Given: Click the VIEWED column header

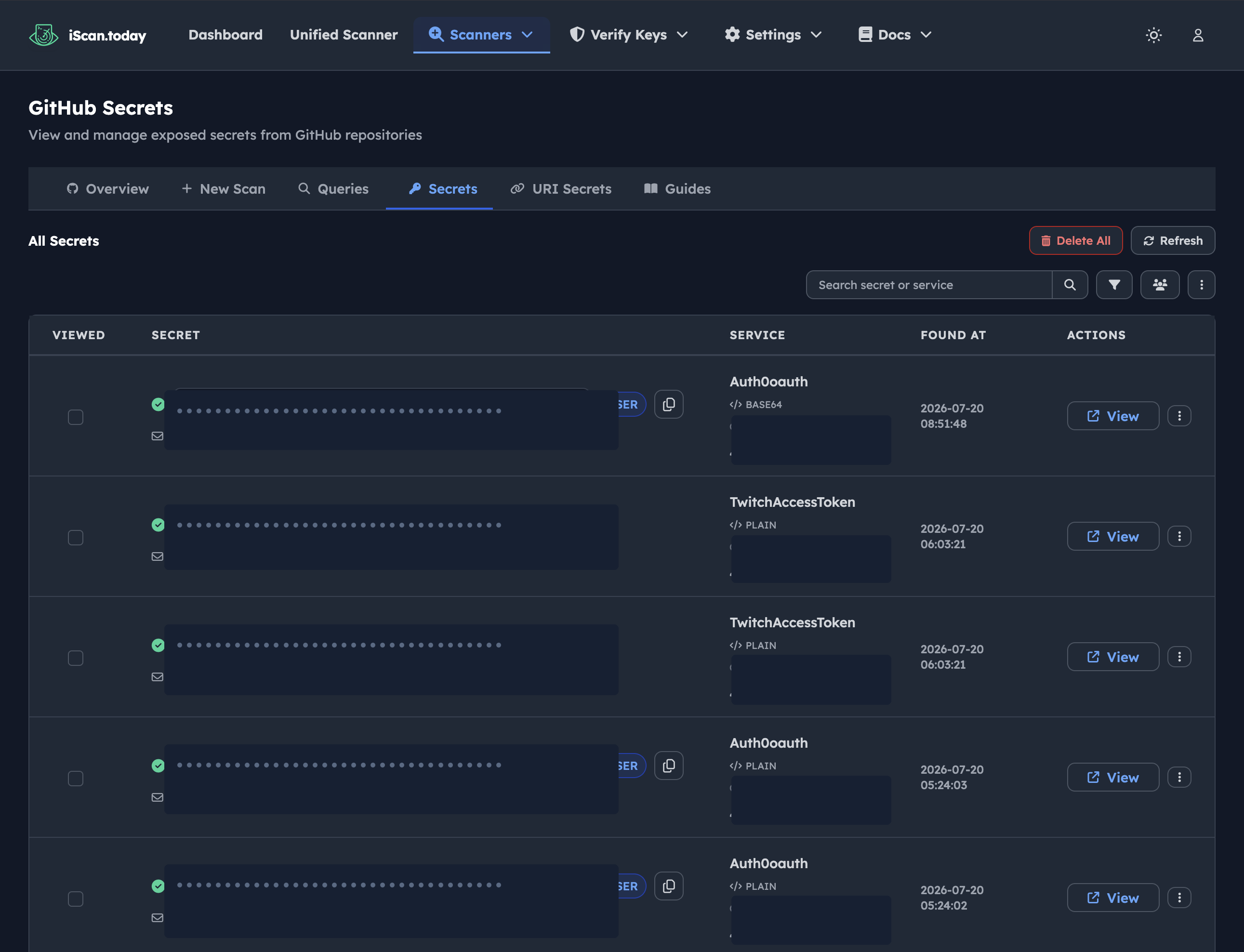Looking at the screenshot, I should pyautogui.click(x=79, y=335).
